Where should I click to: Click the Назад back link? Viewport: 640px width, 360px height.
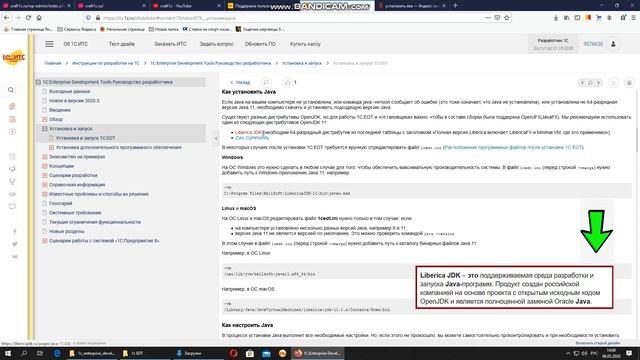point(240,82)
